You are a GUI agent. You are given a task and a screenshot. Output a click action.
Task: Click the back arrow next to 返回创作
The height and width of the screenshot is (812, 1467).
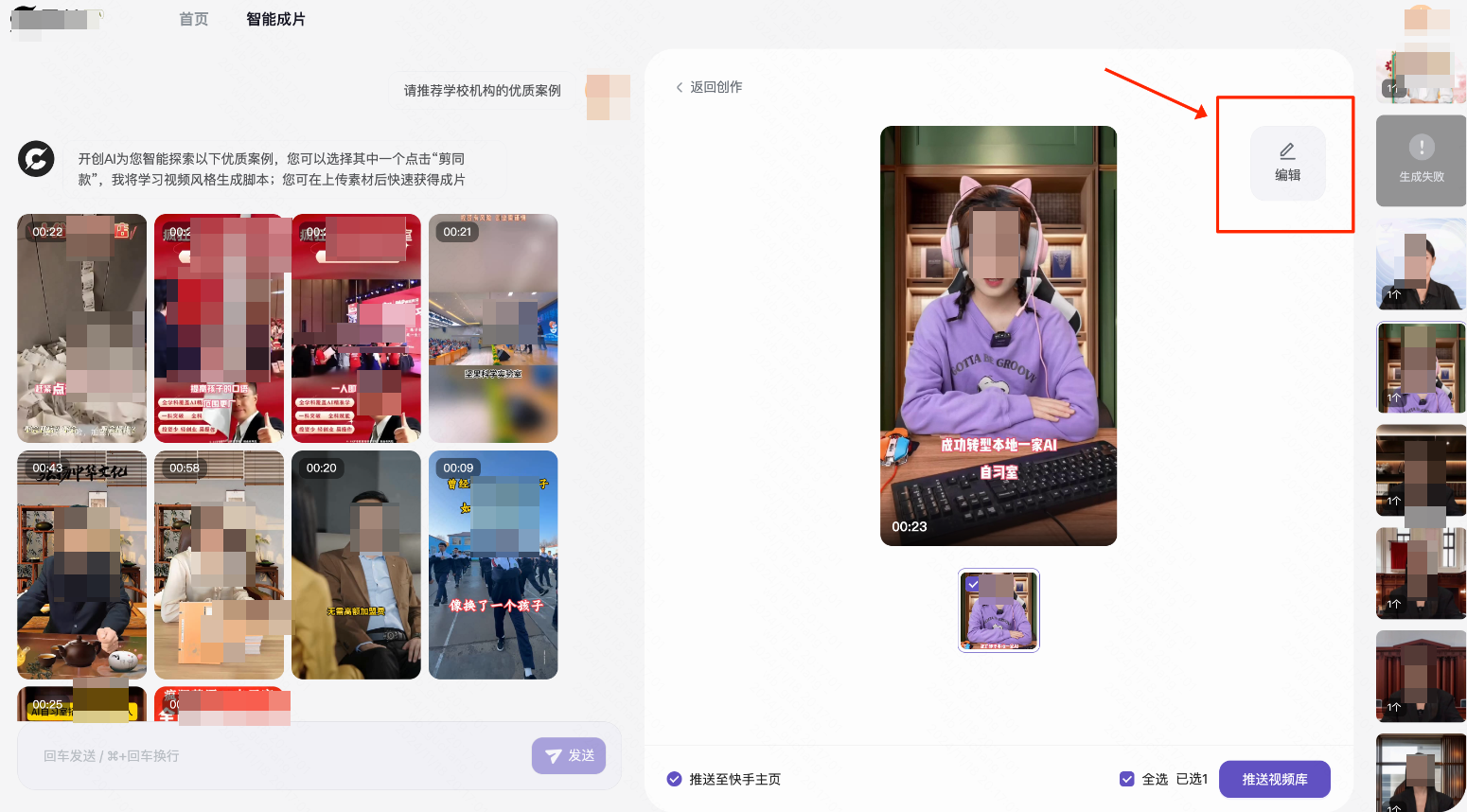pos(679,86)
